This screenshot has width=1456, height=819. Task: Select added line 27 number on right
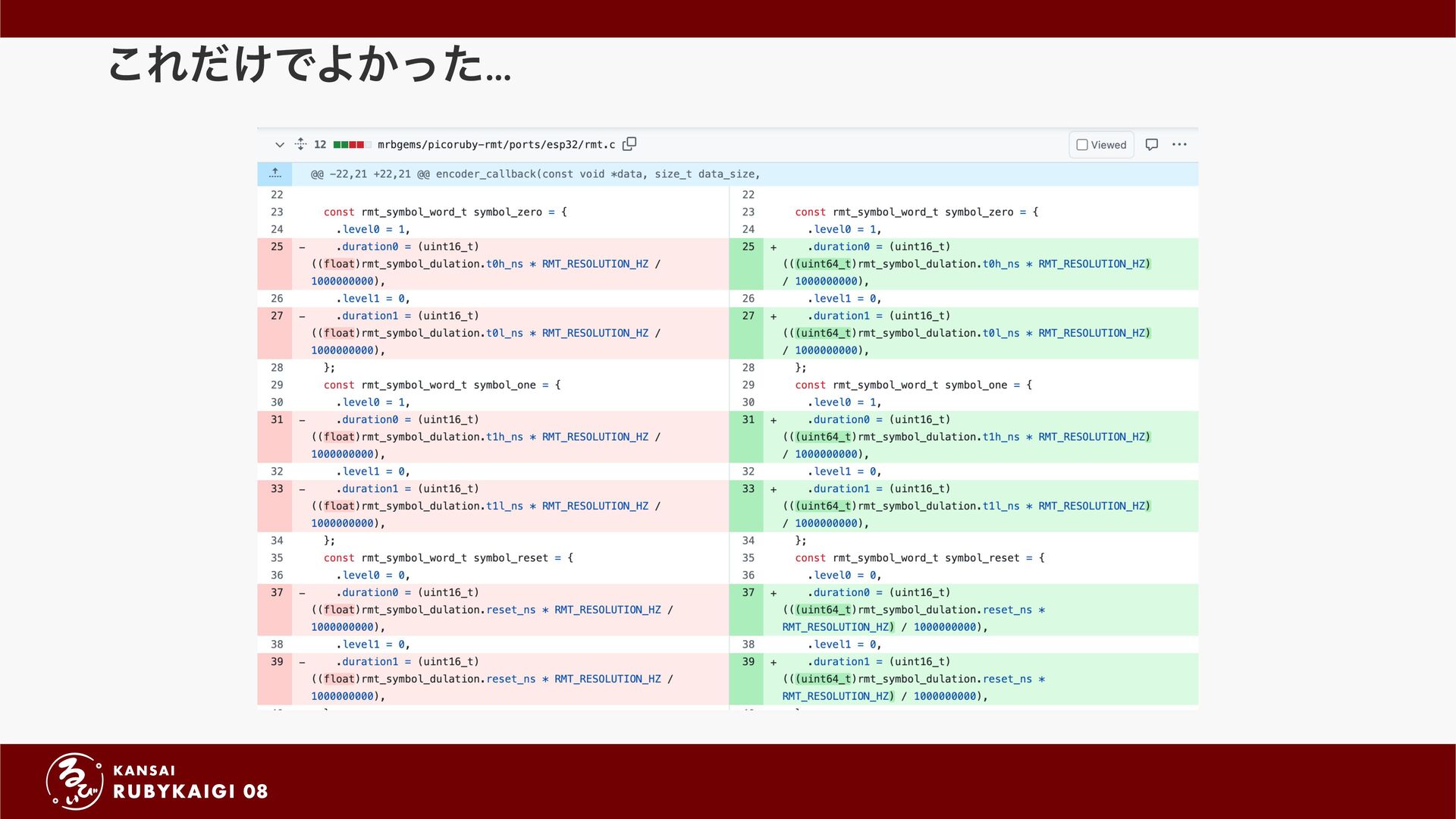tap(748, 315)
